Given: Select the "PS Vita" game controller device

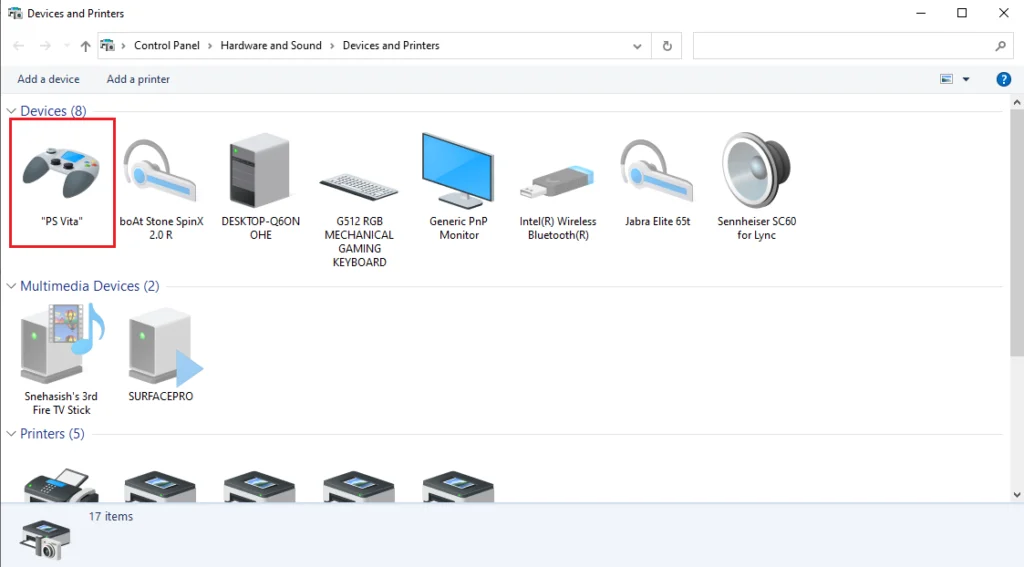Looking at the screenshot, I should coord(62,182).
